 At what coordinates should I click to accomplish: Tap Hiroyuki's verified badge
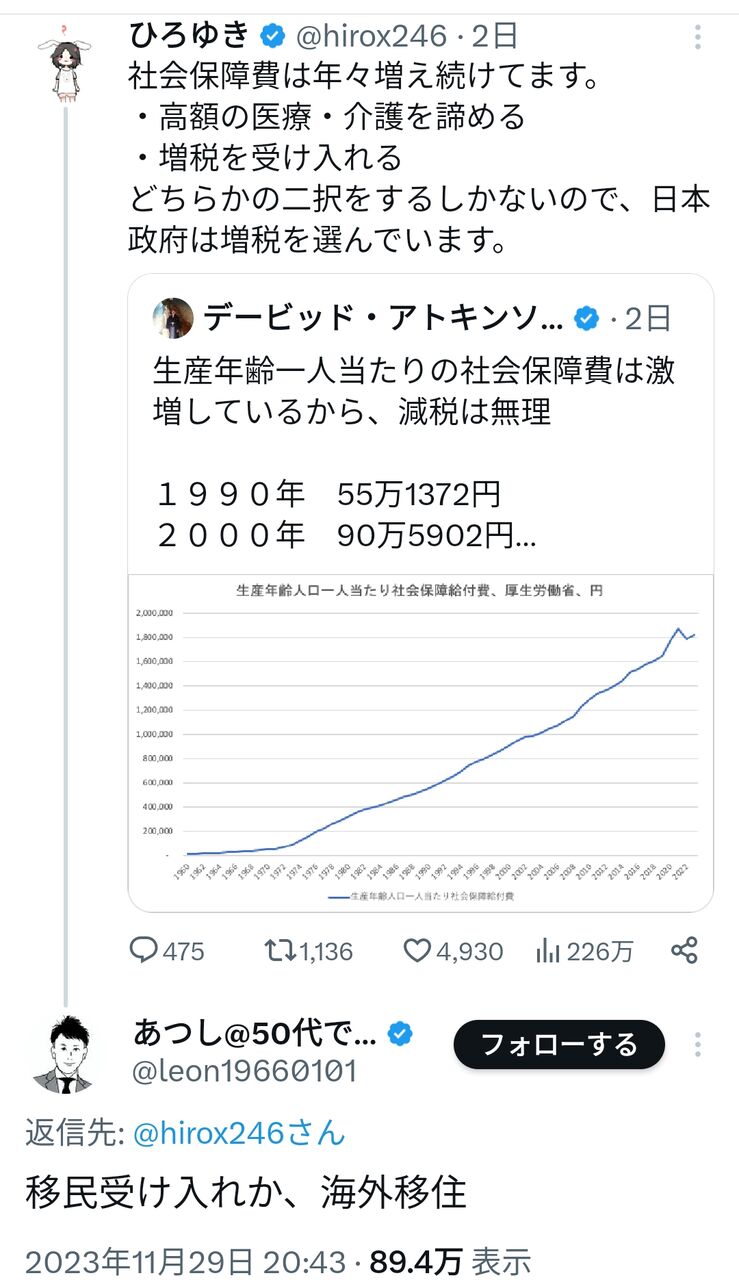pyautogui.click(x=272, y=36)
